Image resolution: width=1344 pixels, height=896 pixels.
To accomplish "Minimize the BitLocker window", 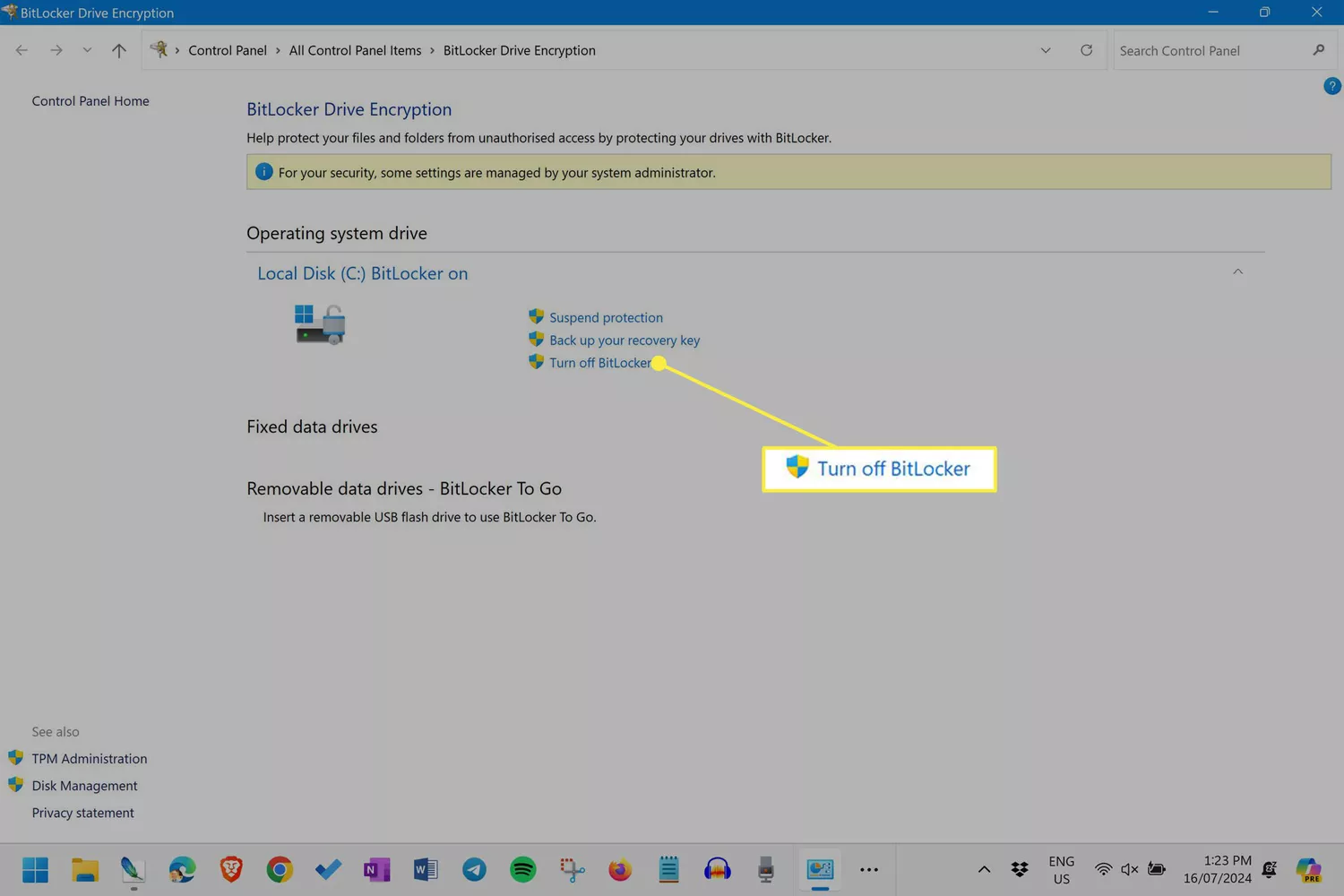I will (x=1212, y=13).
